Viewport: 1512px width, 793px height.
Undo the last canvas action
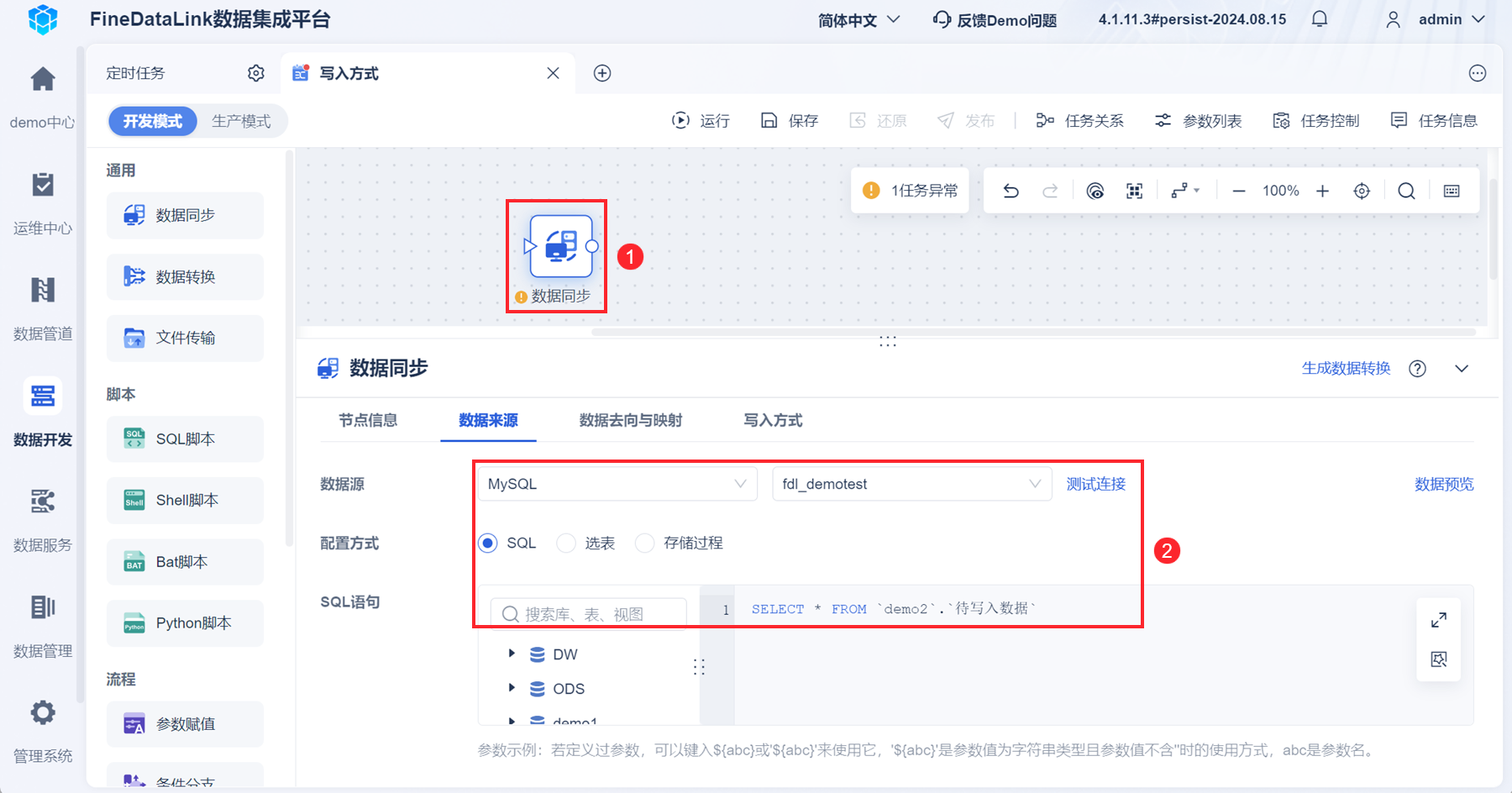pos(1011,192)
